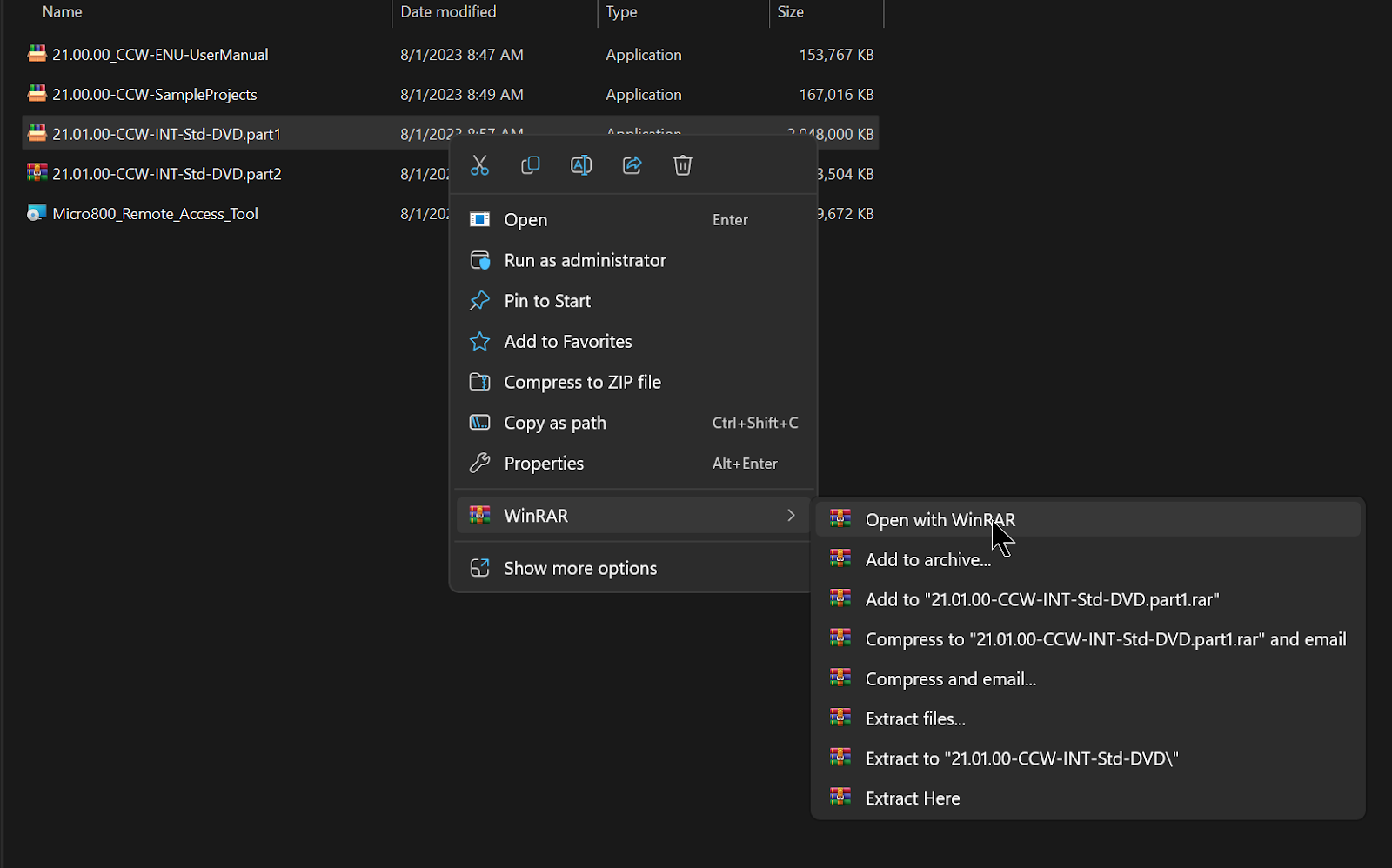1392x868 pixels.
Task: Click the Copy icon in context menu
Action: [530, 165]
